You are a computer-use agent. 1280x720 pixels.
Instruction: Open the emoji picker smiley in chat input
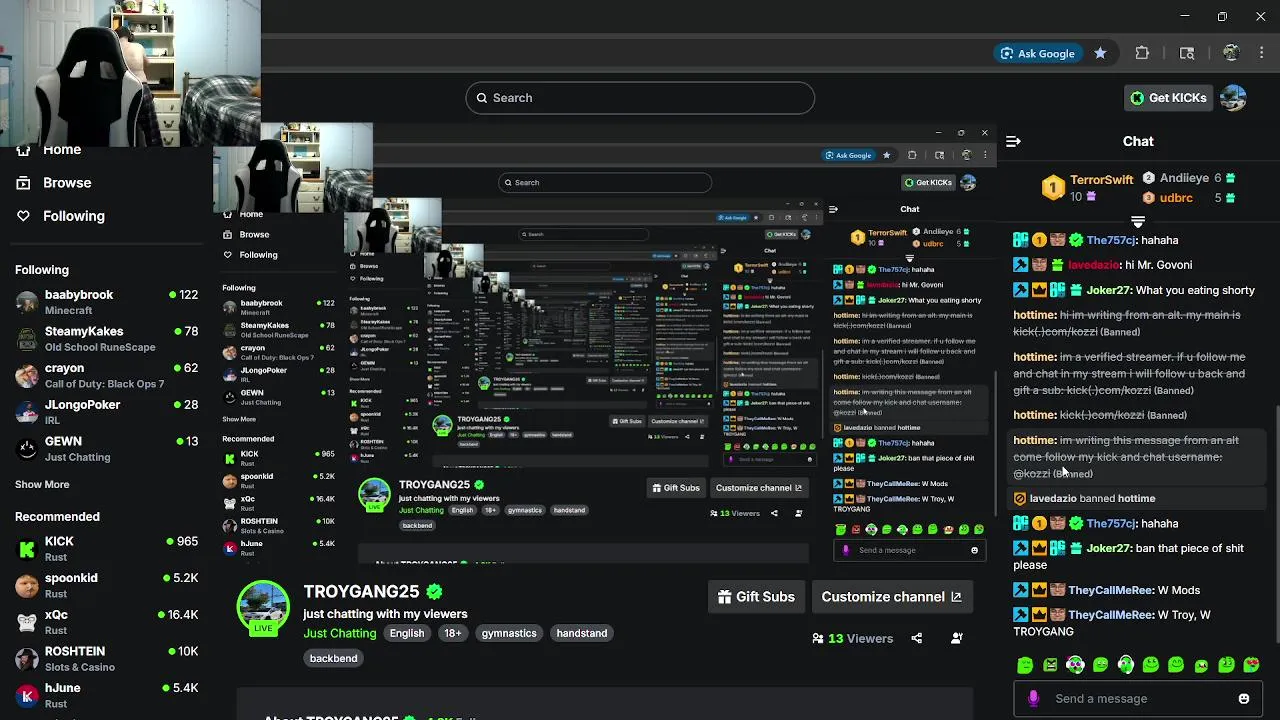[x=1244, y=699]
